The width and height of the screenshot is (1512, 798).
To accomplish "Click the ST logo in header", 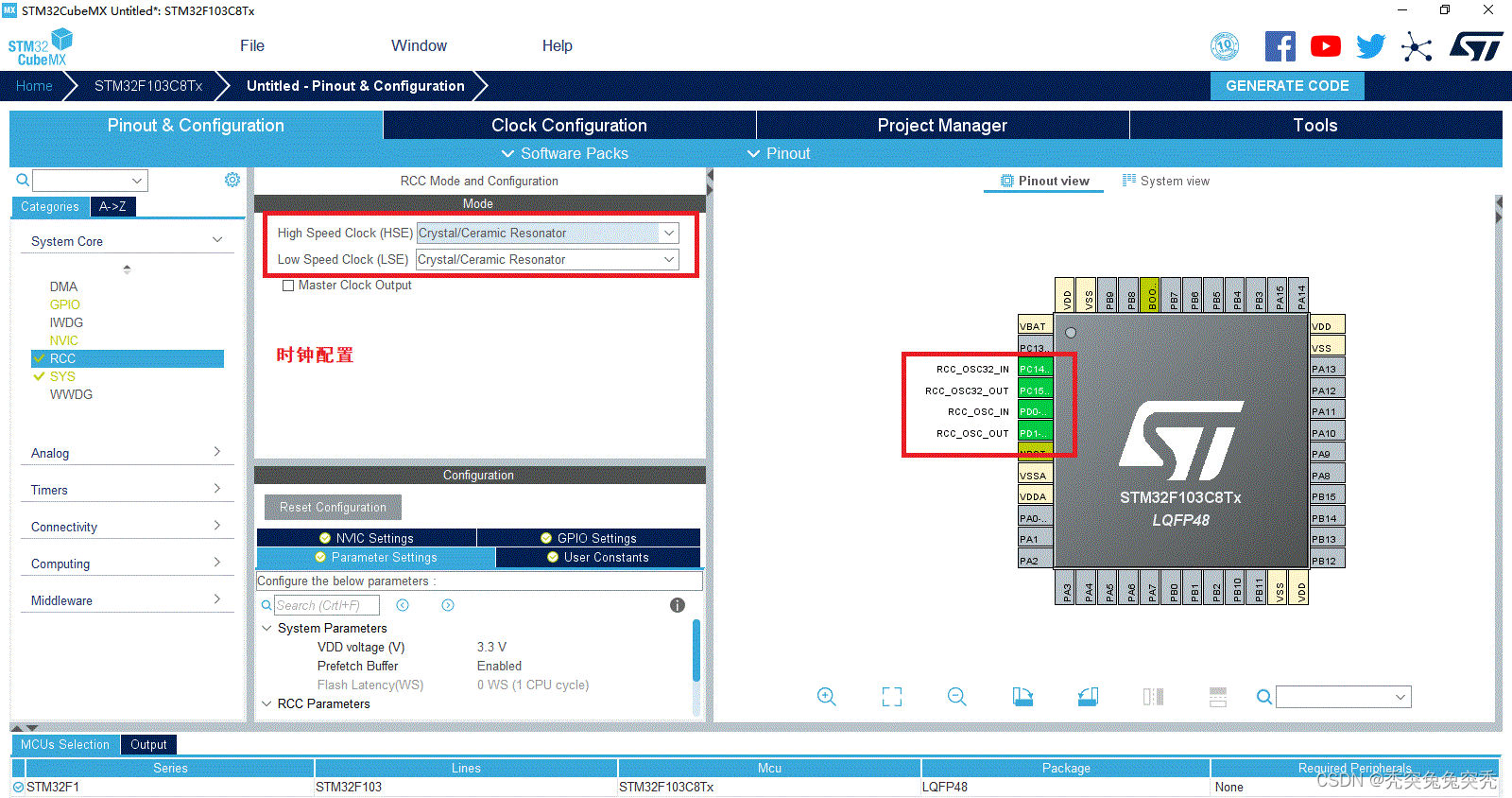I will click(1476, 46).
